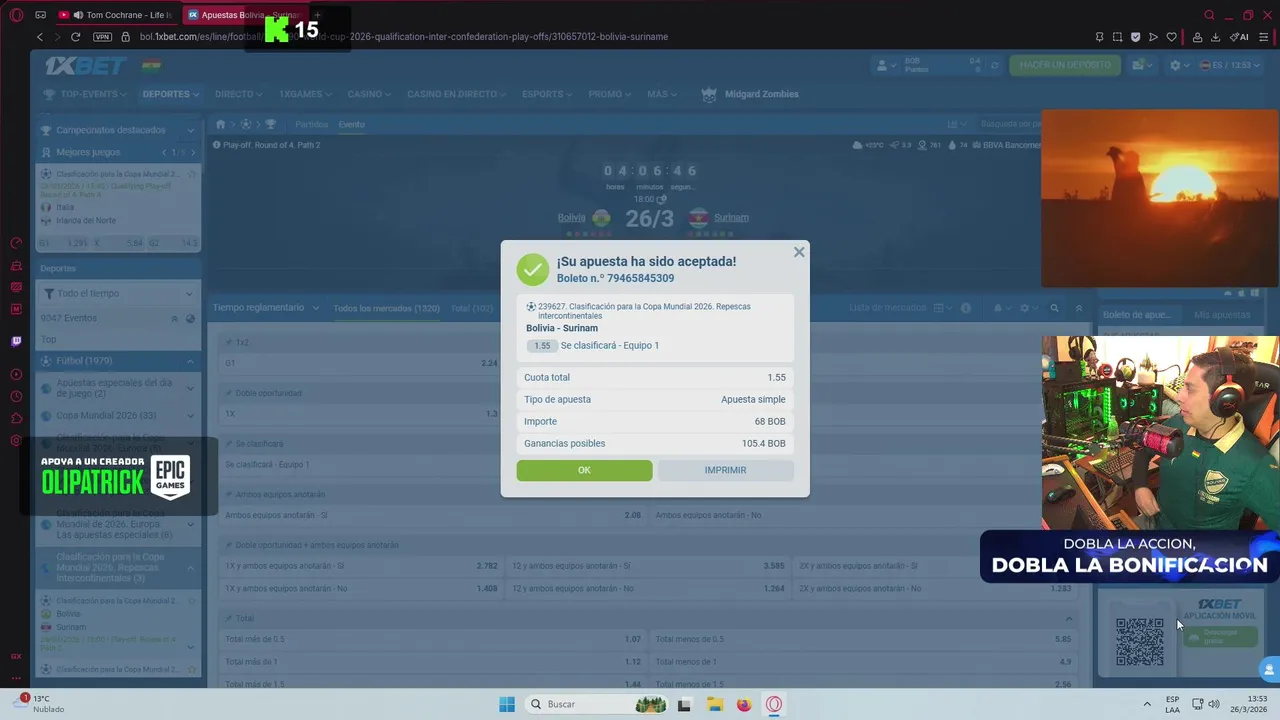Open the browser downloads icon
The height and width of the screenshot is (720, 1280).
pyautogui.click(x=1215, y=37)
